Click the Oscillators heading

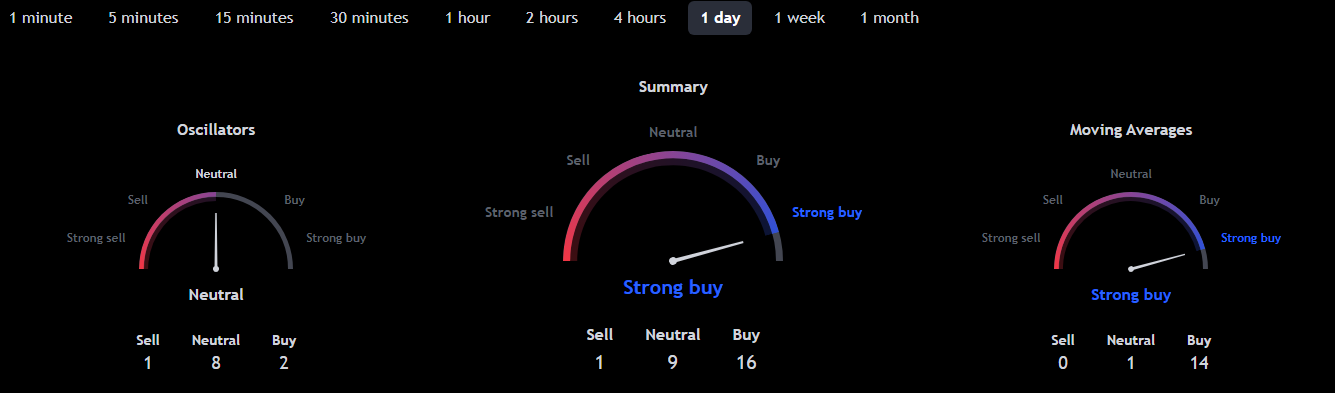click(x=216, y=130)
